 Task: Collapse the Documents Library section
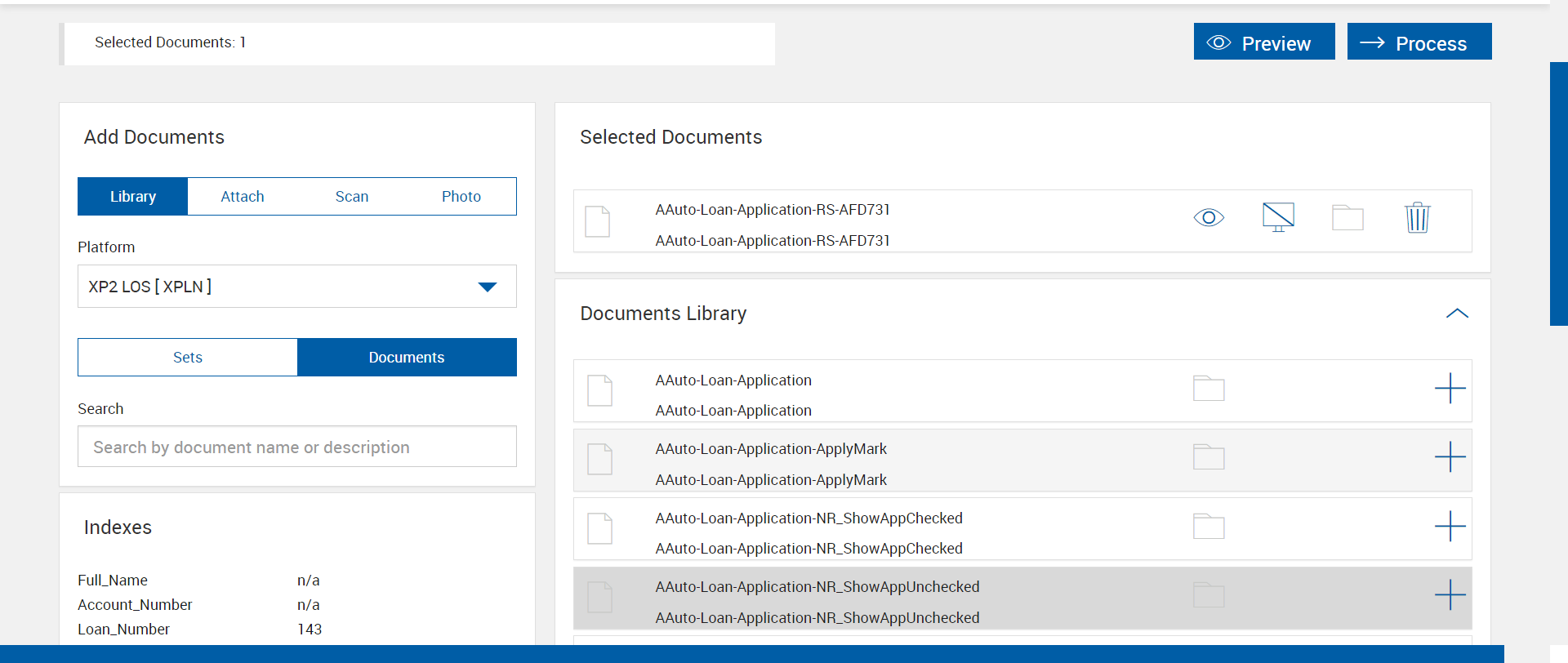coord(1457,314)
